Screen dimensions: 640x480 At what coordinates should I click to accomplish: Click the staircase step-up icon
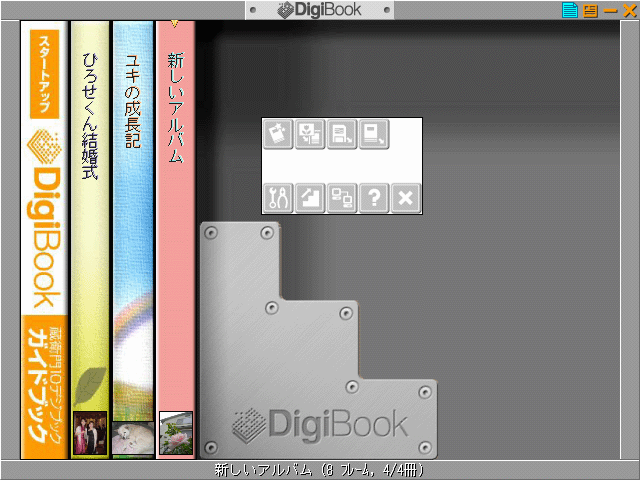pos(310,198)
